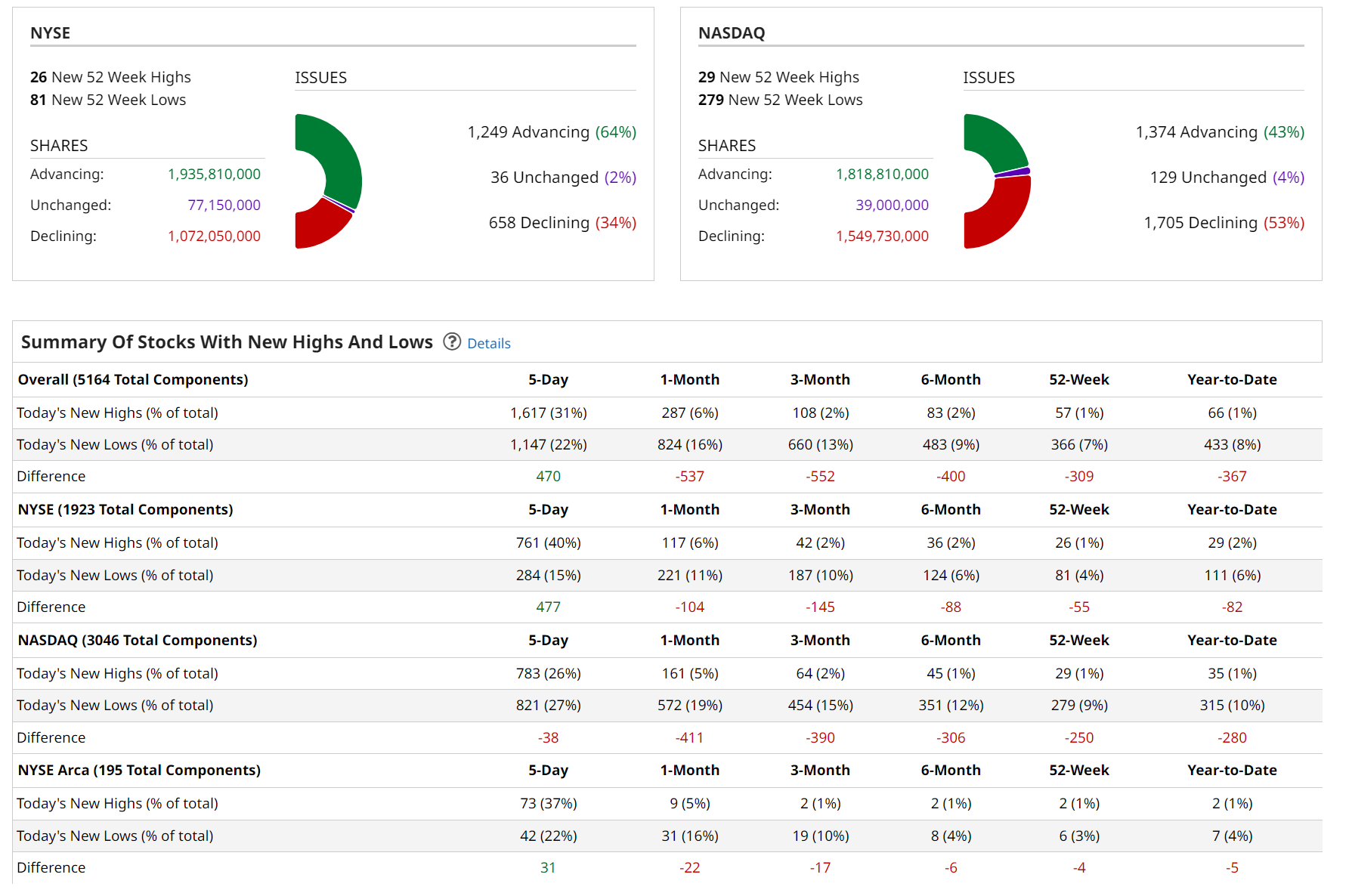Click NASDAQ 5-Day difference -38
This screenshot has width=1352, height=896.
pyautogui.click(x=549, y=738)
